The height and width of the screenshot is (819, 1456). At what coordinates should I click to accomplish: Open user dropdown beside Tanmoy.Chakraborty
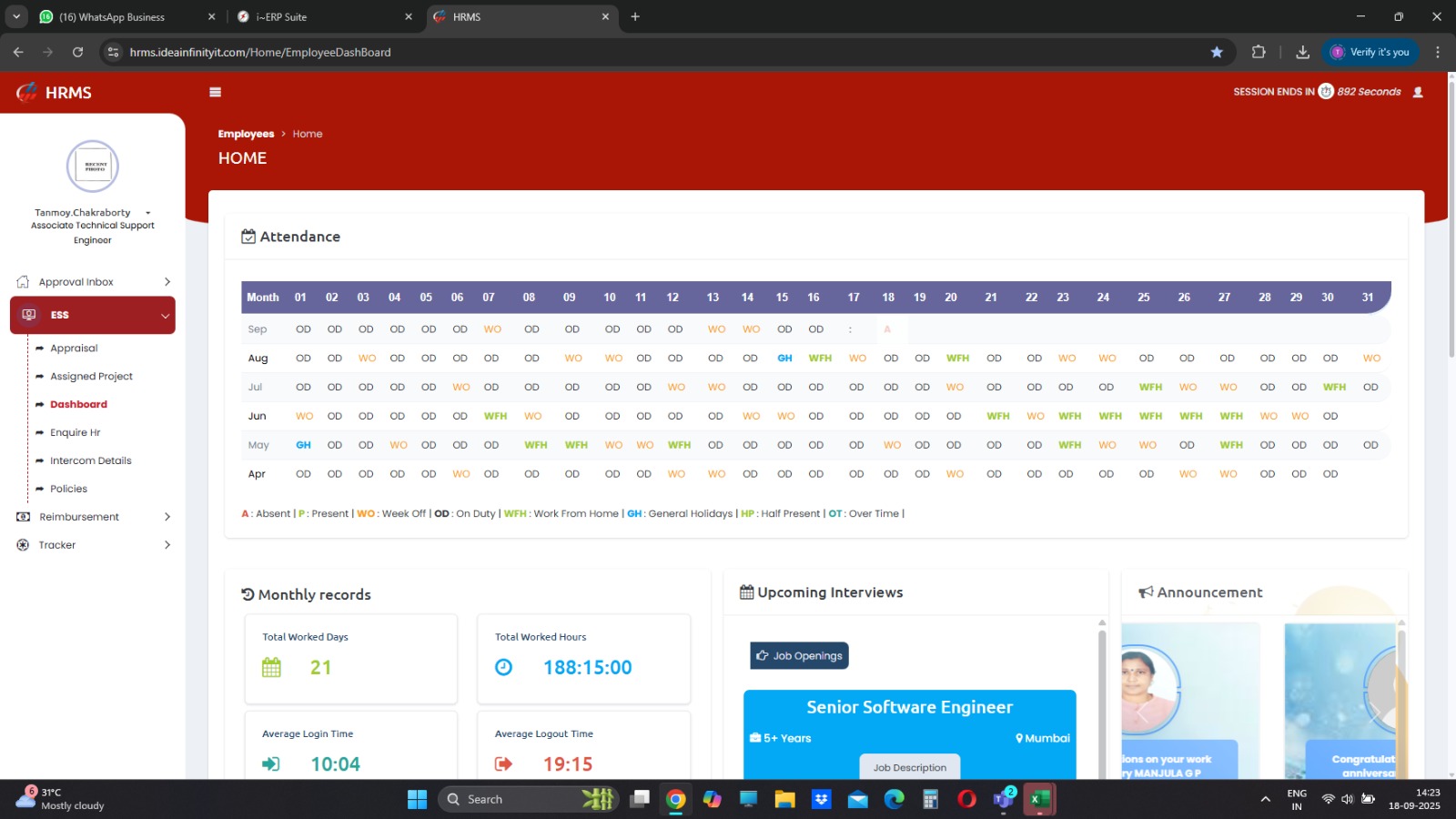[147, 213]
